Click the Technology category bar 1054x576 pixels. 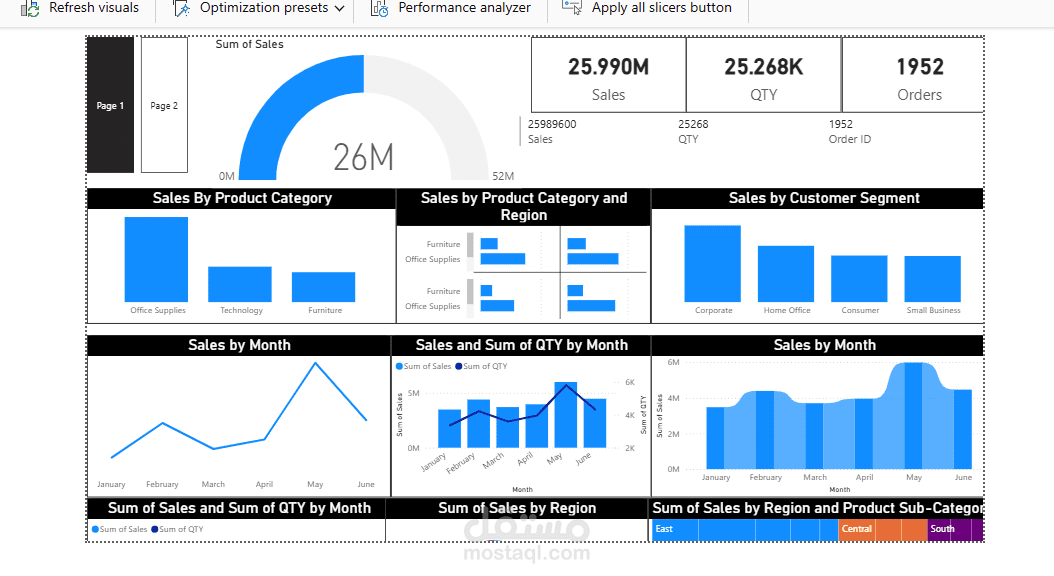coord(240,284)
